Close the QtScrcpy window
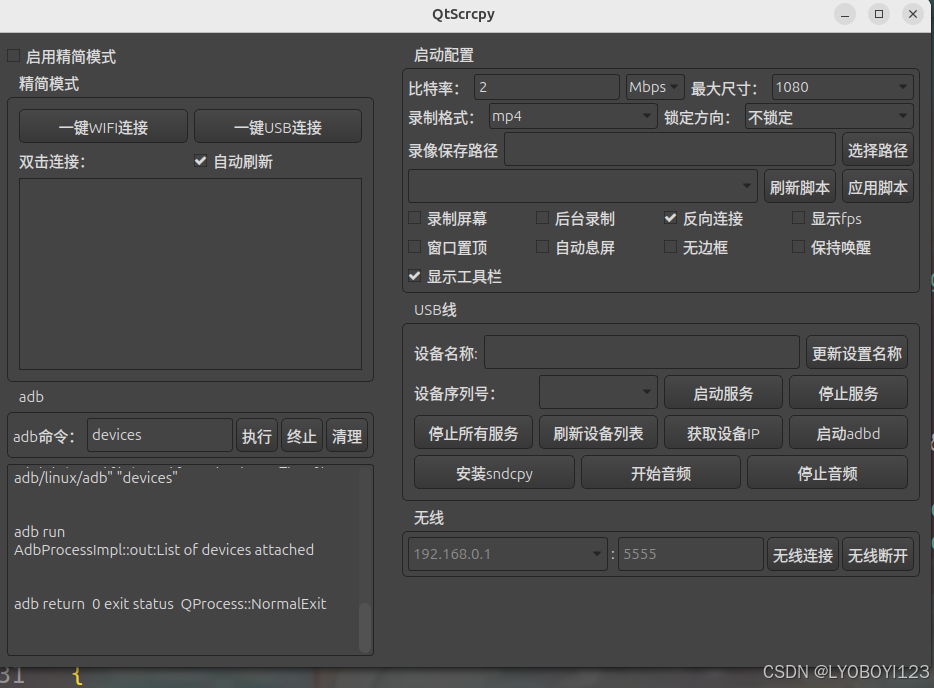The image size is (934, 688). [x=913, y=14]
